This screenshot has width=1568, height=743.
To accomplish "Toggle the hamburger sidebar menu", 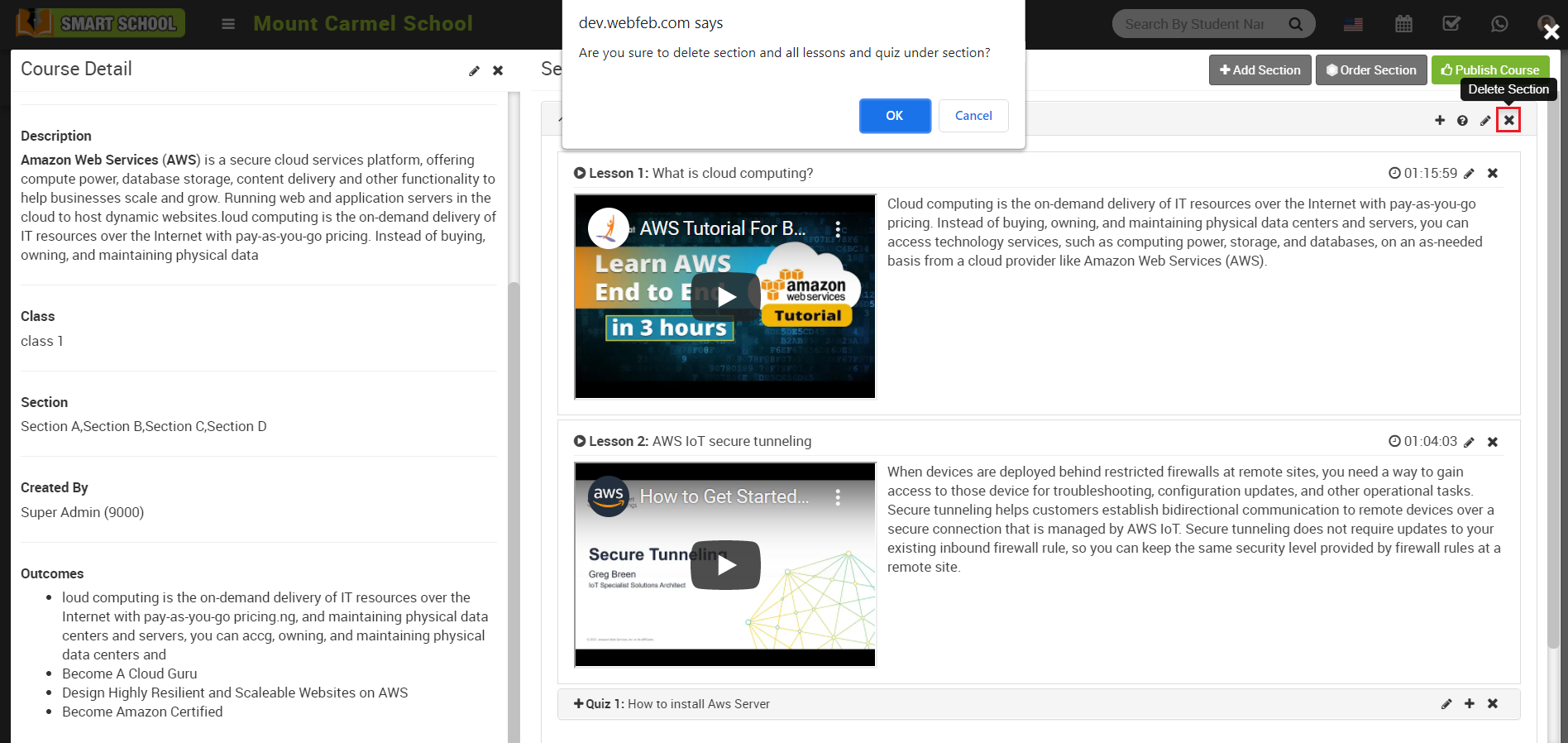I will coord(228,24).
